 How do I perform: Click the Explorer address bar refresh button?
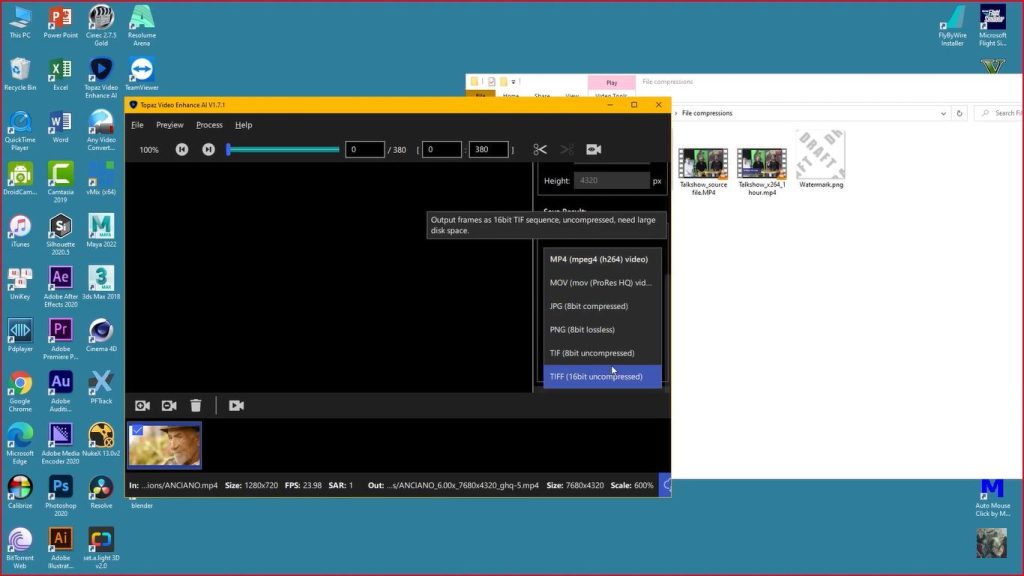[960, 114]
